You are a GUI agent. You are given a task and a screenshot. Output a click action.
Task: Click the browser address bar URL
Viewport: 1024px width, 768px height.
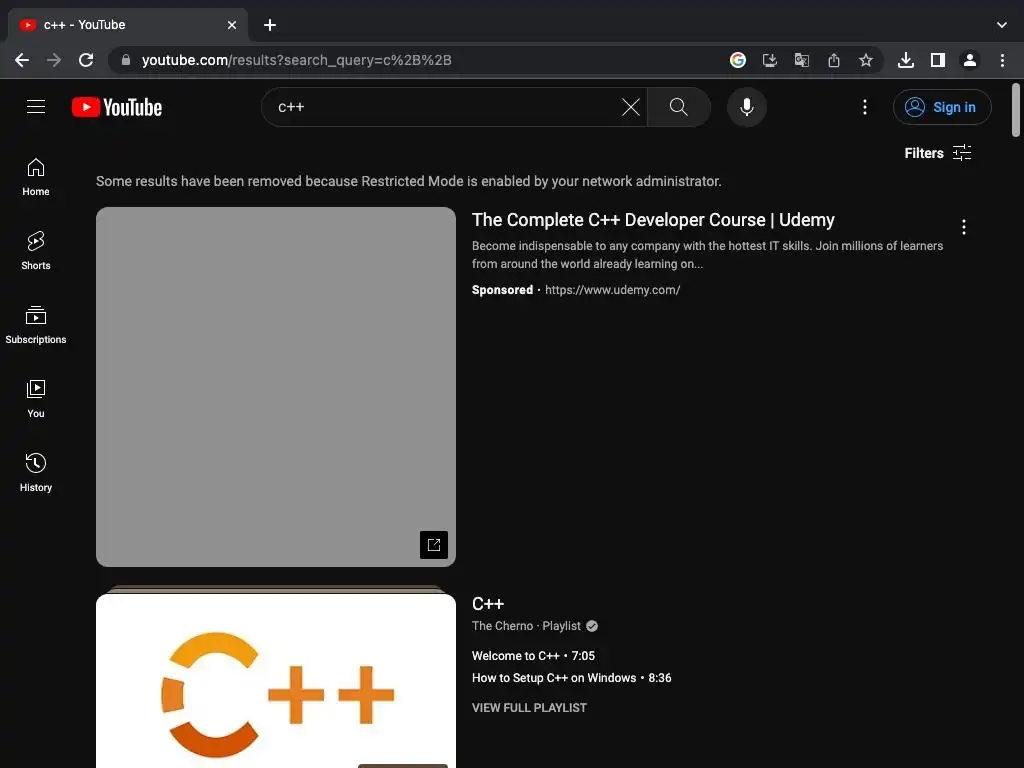[296, 60]
